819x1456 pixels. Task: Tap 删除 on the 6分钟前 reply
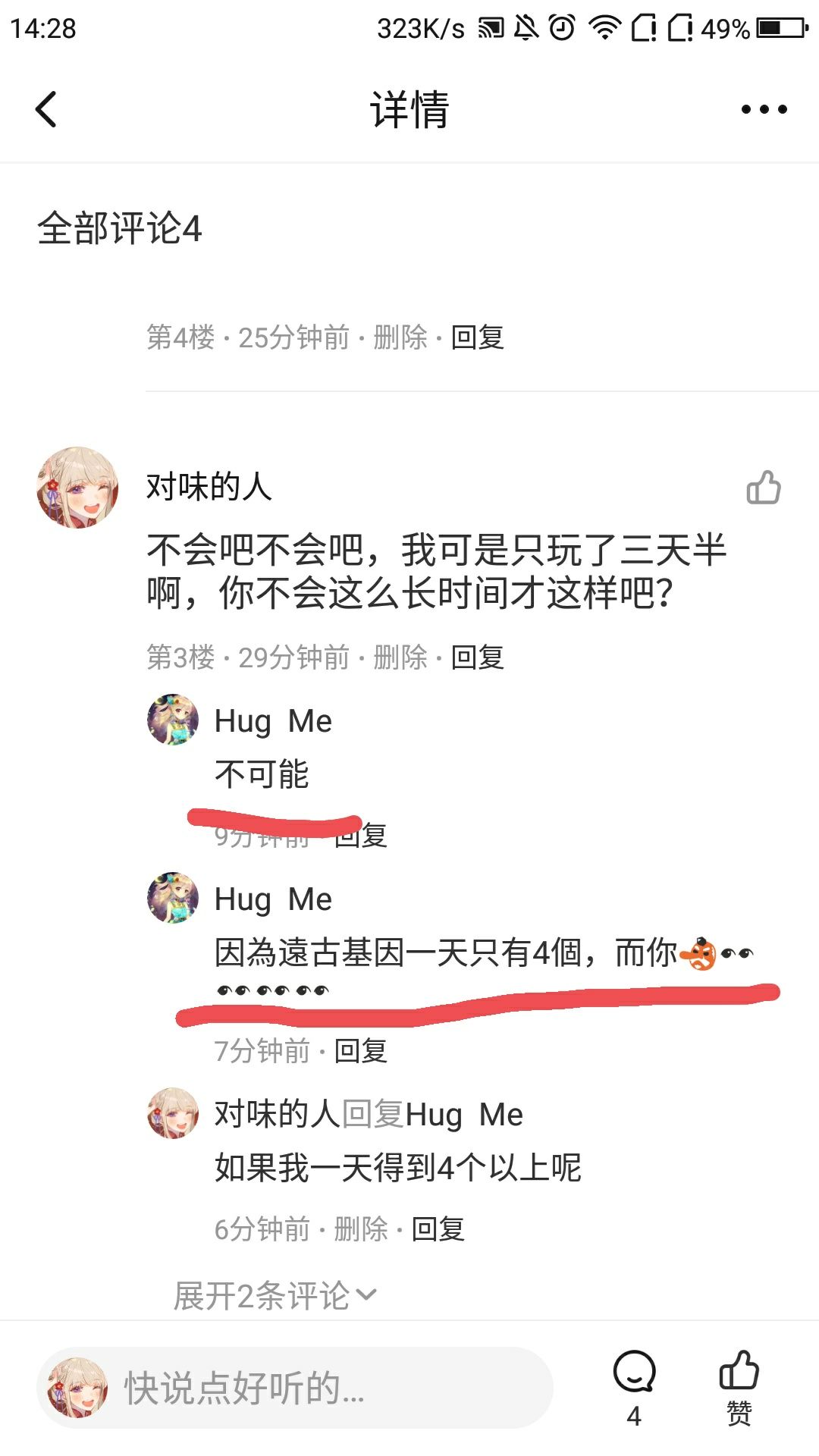pyautogui.click(x=361, y=1229)
